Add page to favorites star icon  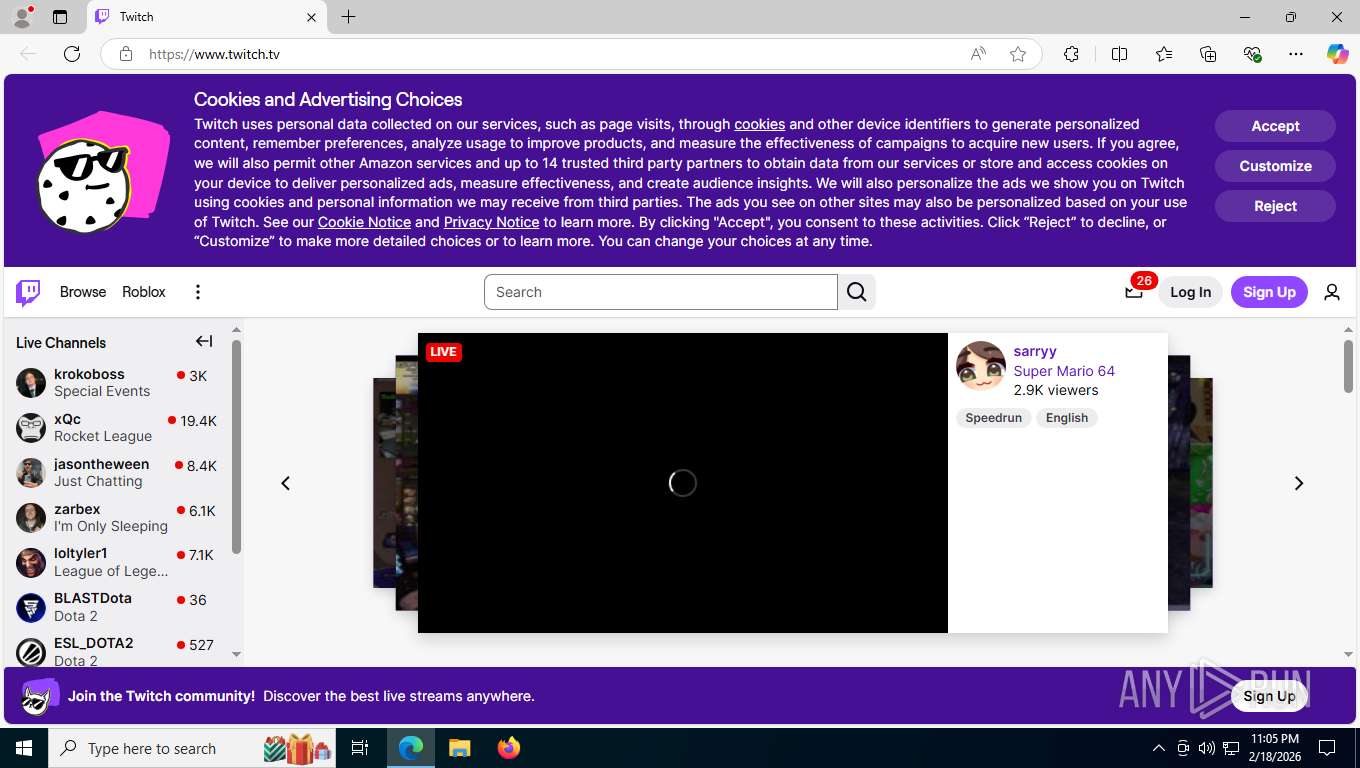click(x=1018, y=54)
